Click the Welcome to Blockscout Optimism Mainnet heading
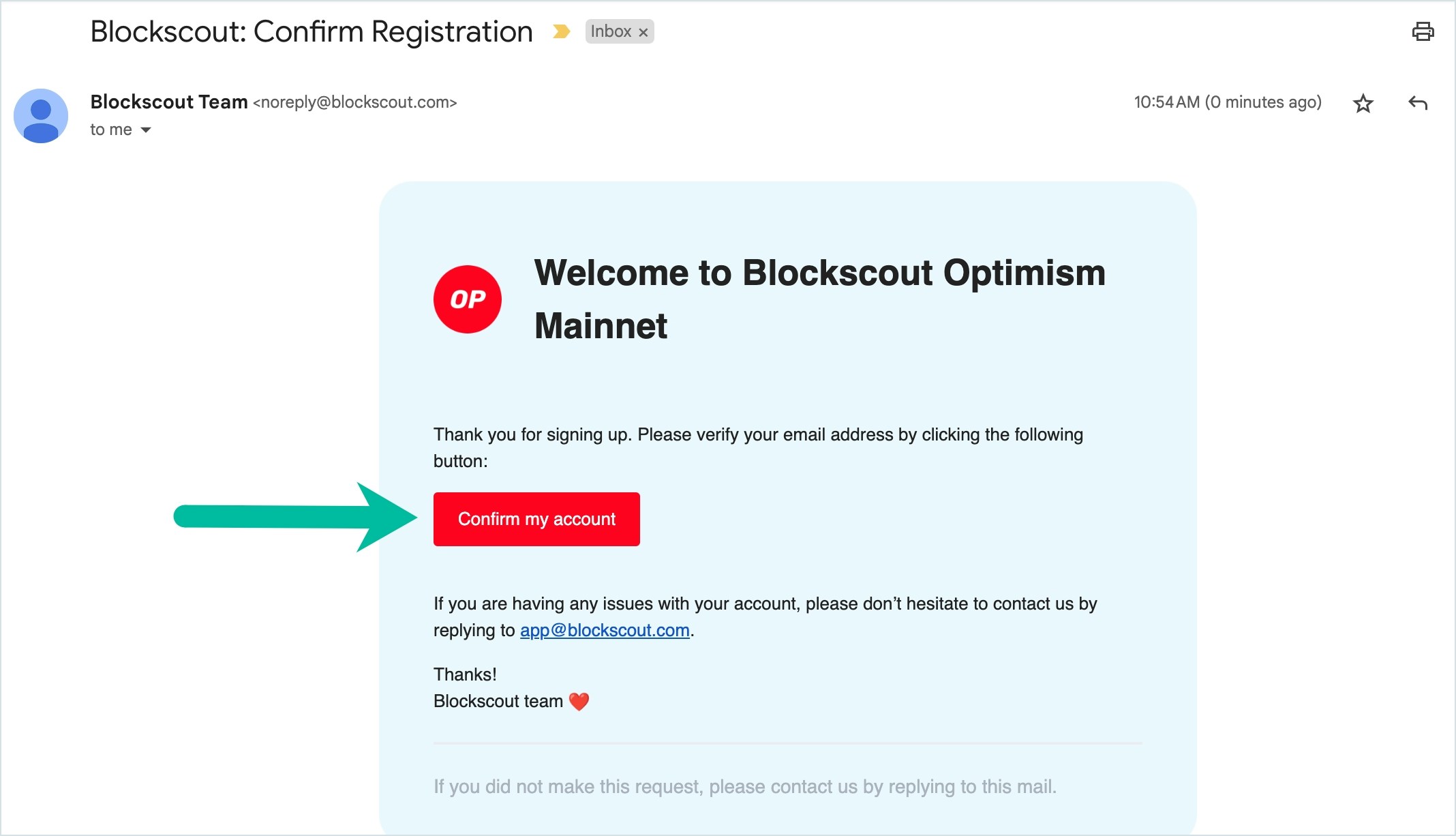1456x836 pixels. 820,299
